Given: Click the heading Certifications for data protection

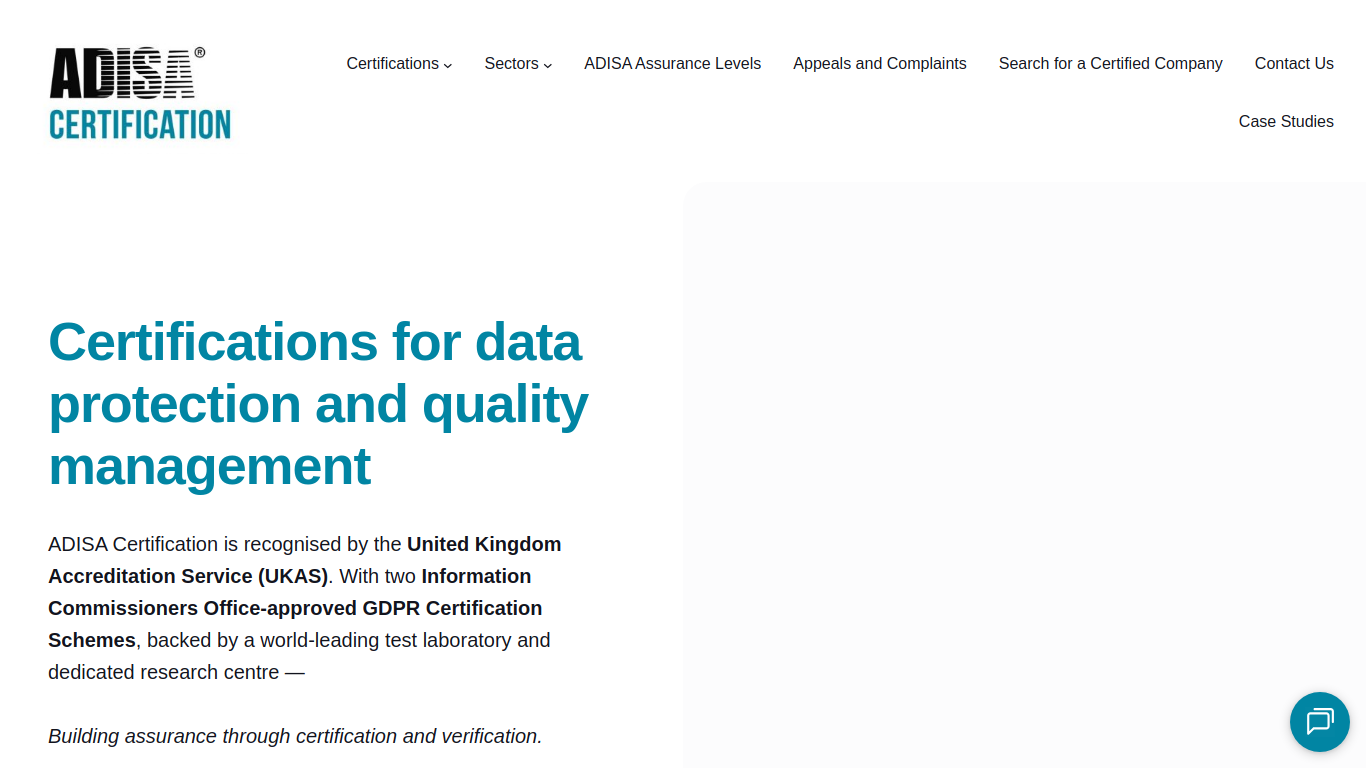Looking at the screenshot, I should (318, 403).
